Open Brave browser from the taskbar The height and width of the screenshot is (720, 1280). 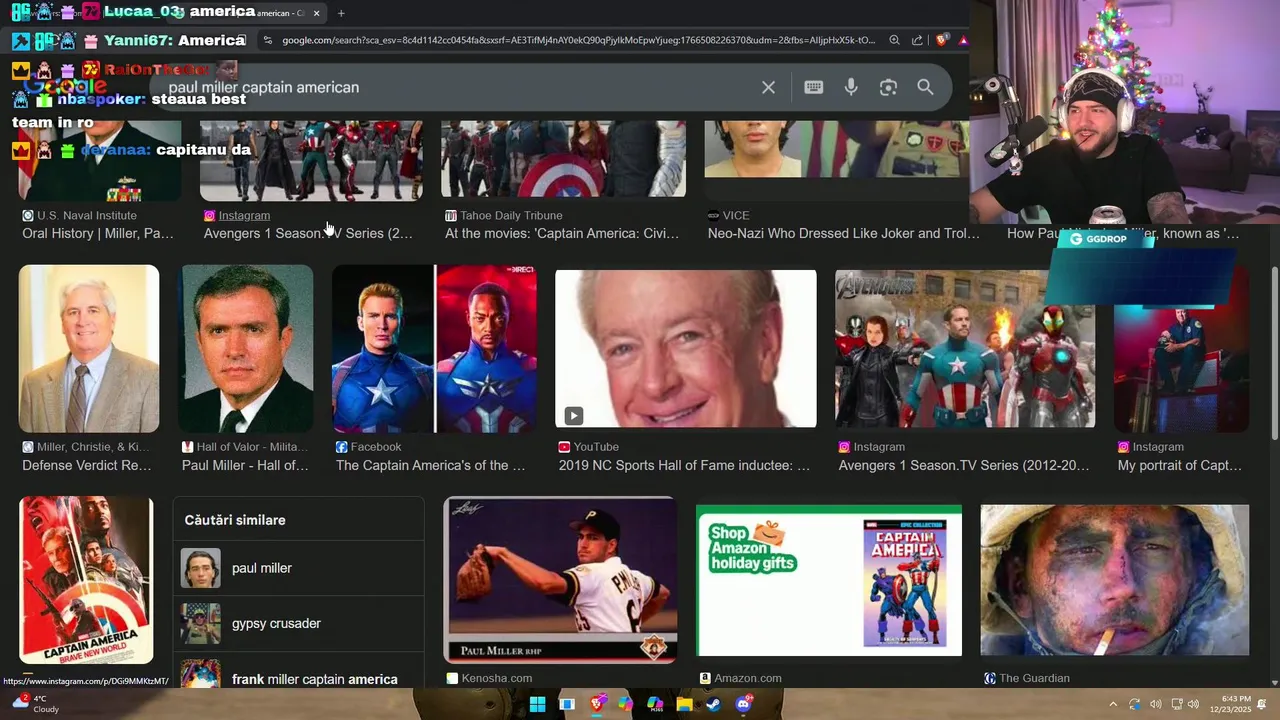597,704
